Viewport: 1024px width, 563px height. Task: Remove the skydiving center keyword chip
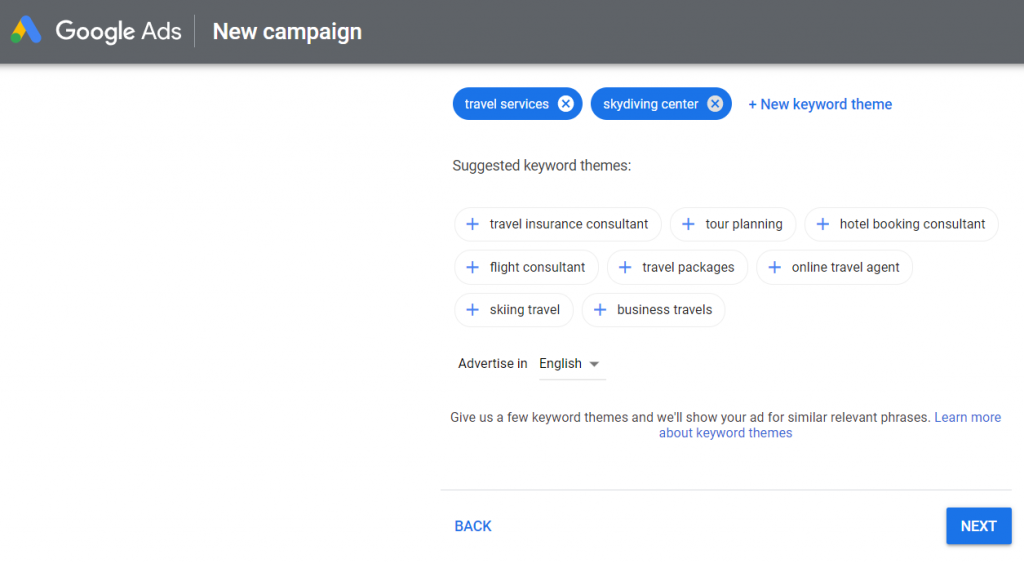tap(715, 104)
